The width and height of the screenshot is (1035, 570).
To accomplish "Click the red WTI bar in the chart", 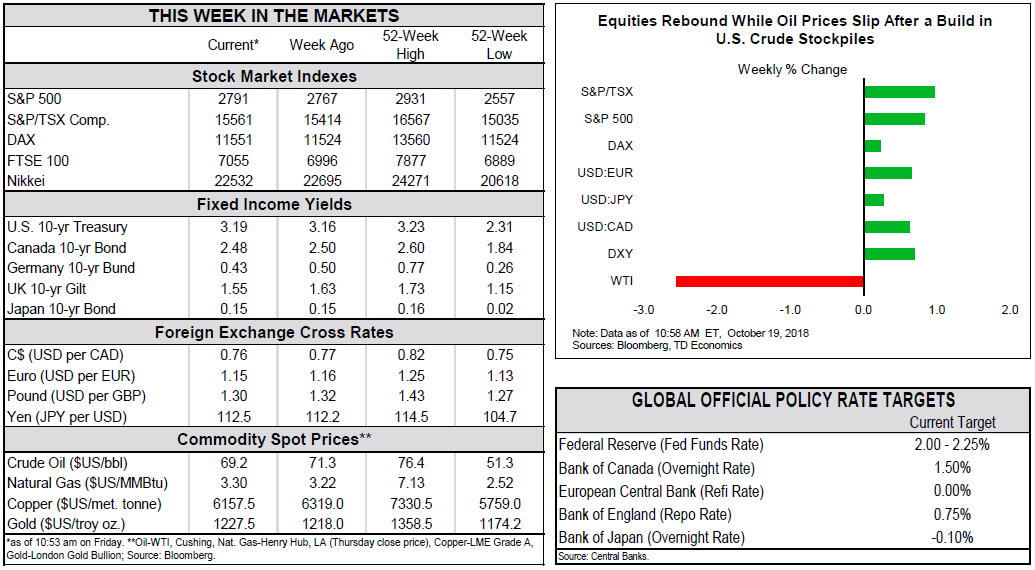I will point(769,281).
